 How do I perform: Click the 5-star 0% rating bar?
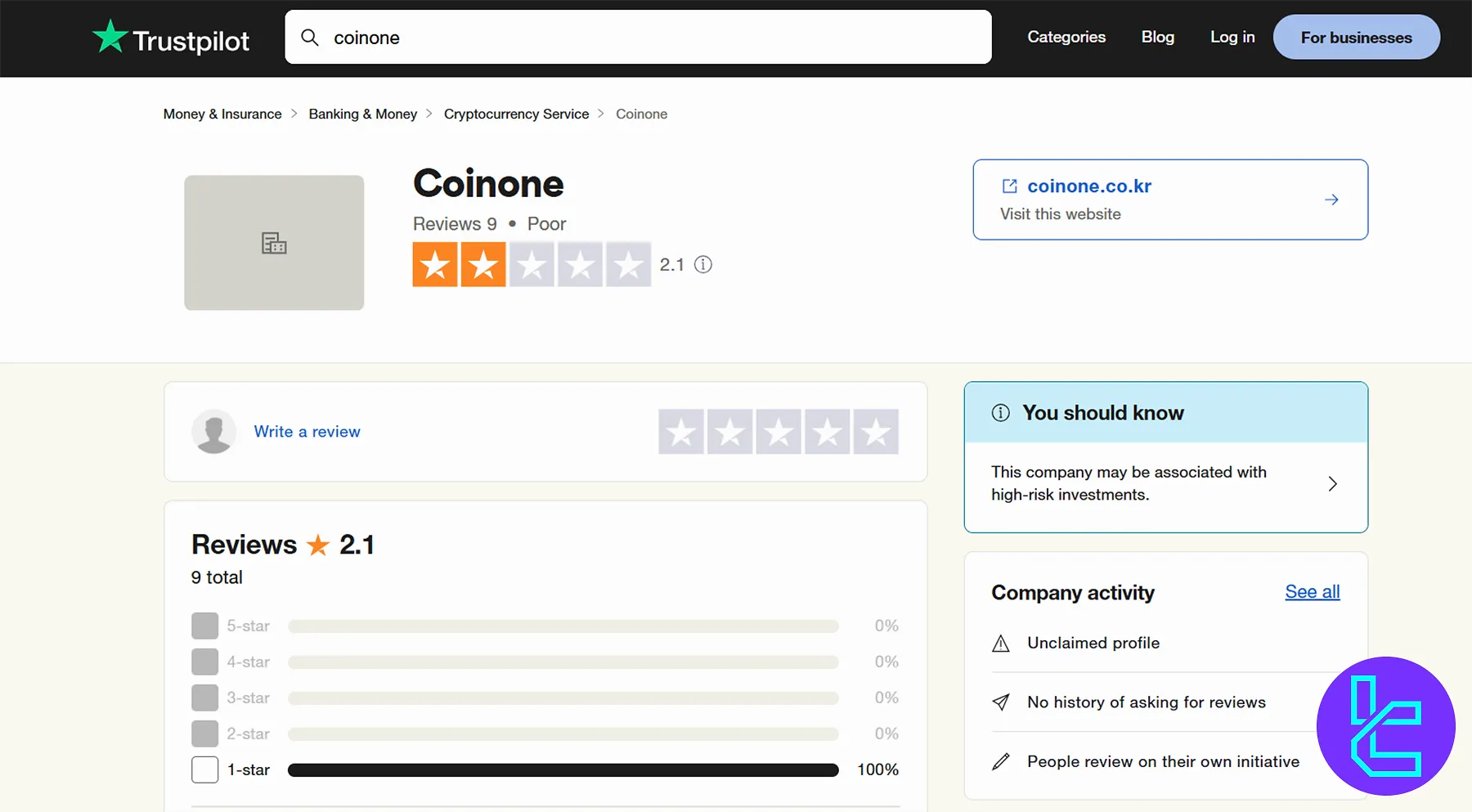[563, 626]
